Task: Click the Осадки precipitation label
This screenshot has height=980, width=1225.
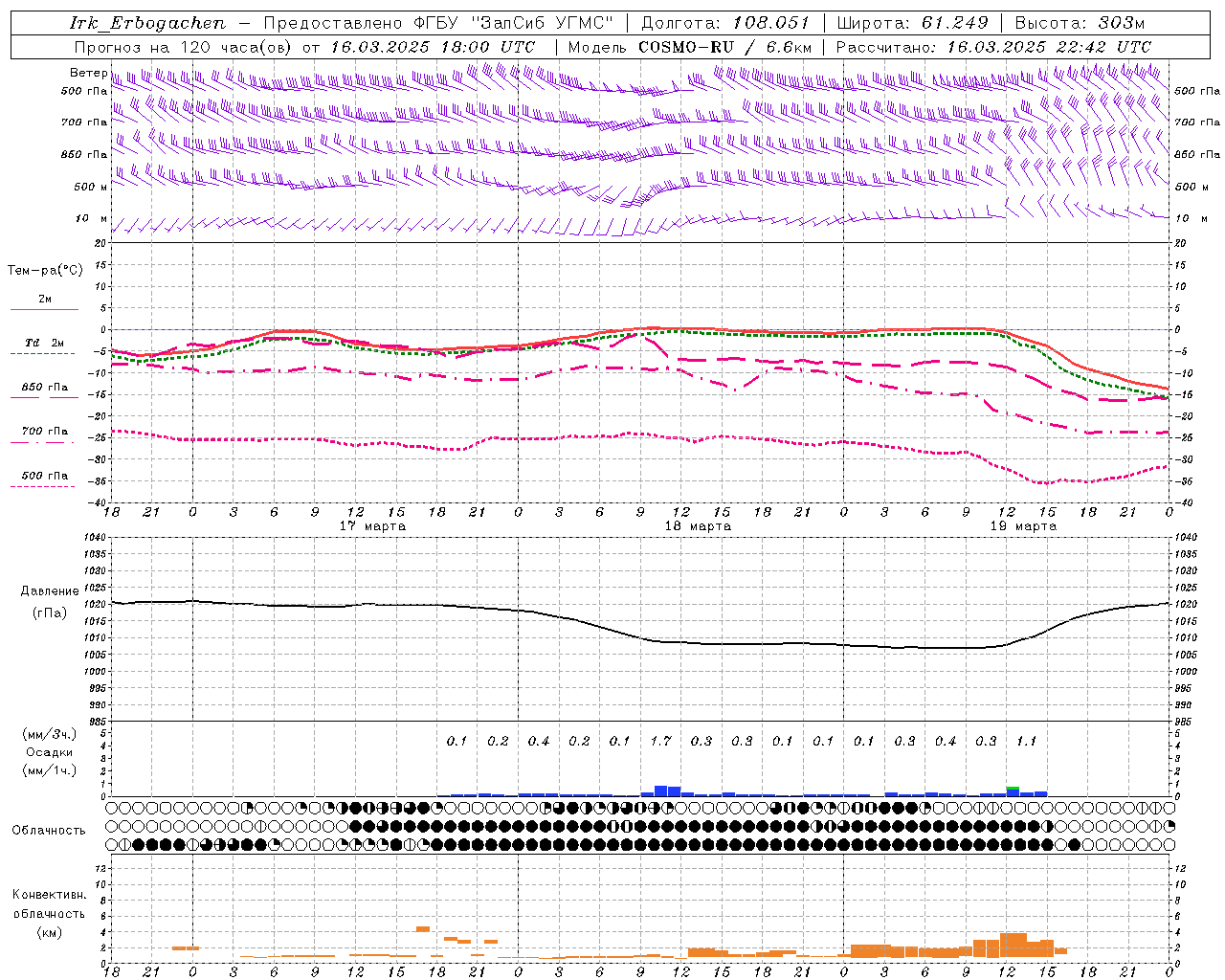Action: pyautogui.click(x=50, y=752)
